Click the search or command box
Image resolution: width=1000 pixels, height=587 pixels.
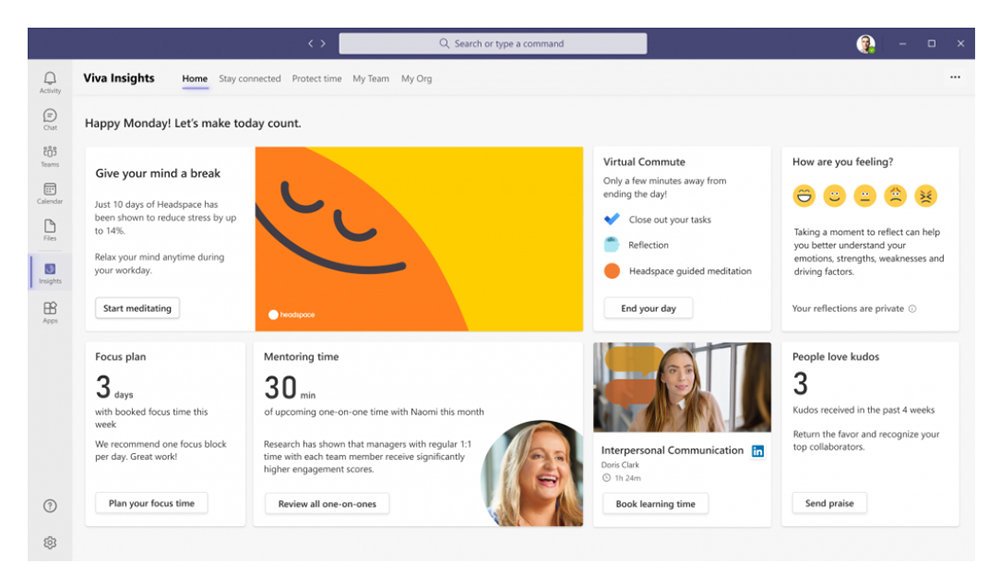[492, 43]
